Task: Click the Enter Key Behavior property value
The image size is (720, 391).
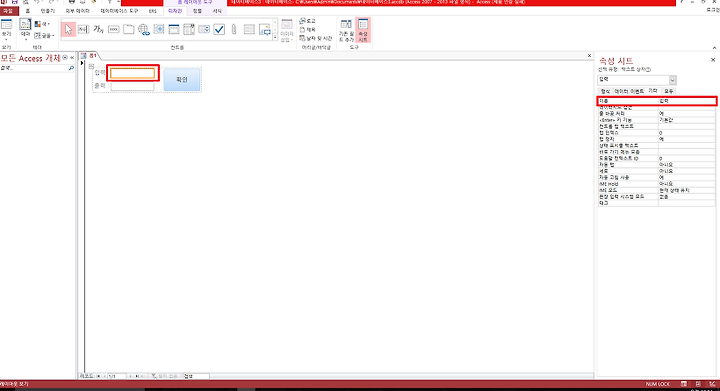Action: [x=686, y=120]
